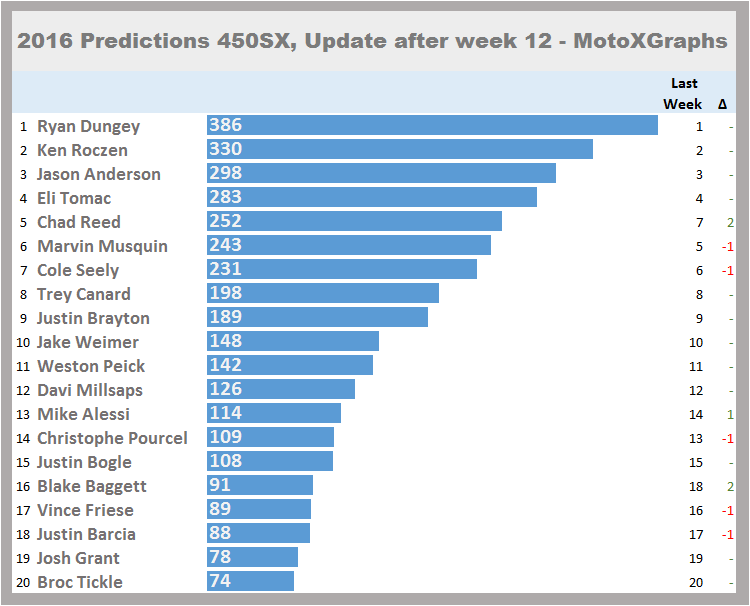The width and height of the screenshot is (750, 606).
Task: Click Broc Tickle's name at rank 20
Action: [x=80, y=582]
